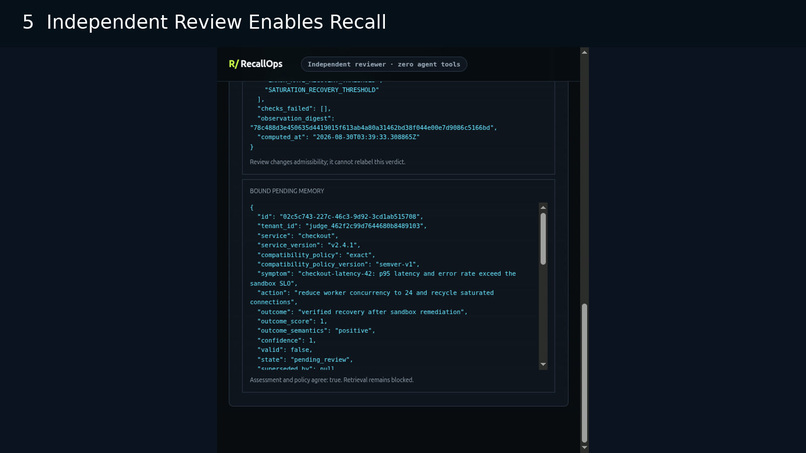
Task: Click the "service": "checkout" line
Action: coord(298,236)
